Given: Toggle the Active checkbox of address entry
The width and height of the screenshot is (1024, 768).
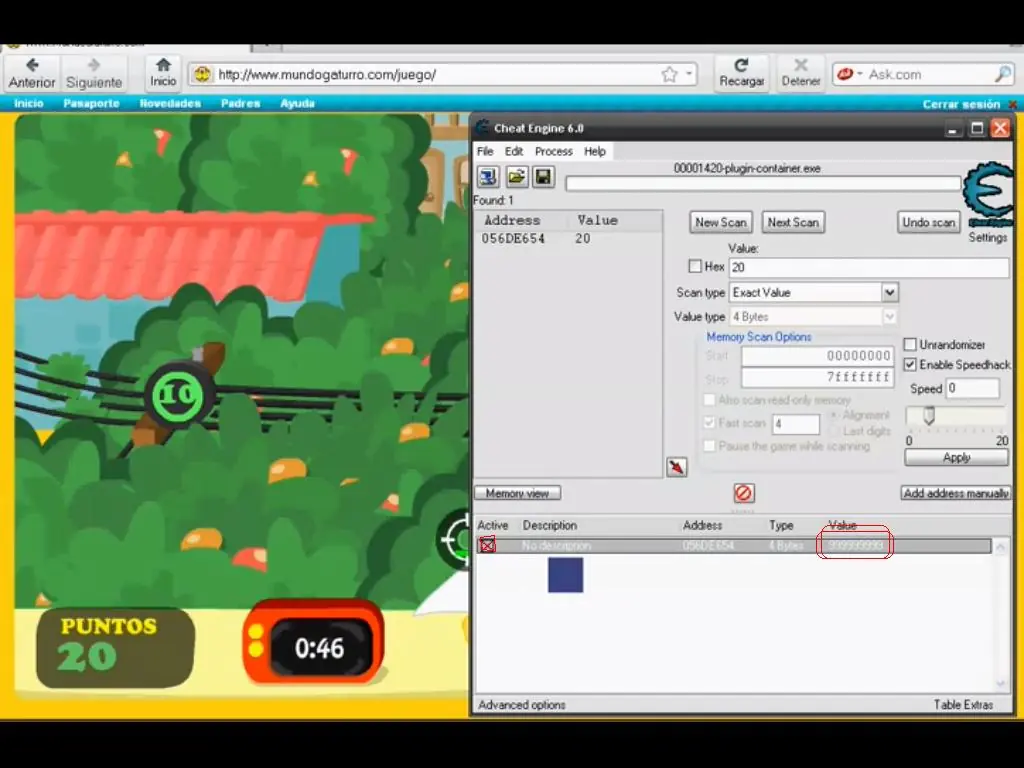Looking at the screenshot, I should [487, 545].
